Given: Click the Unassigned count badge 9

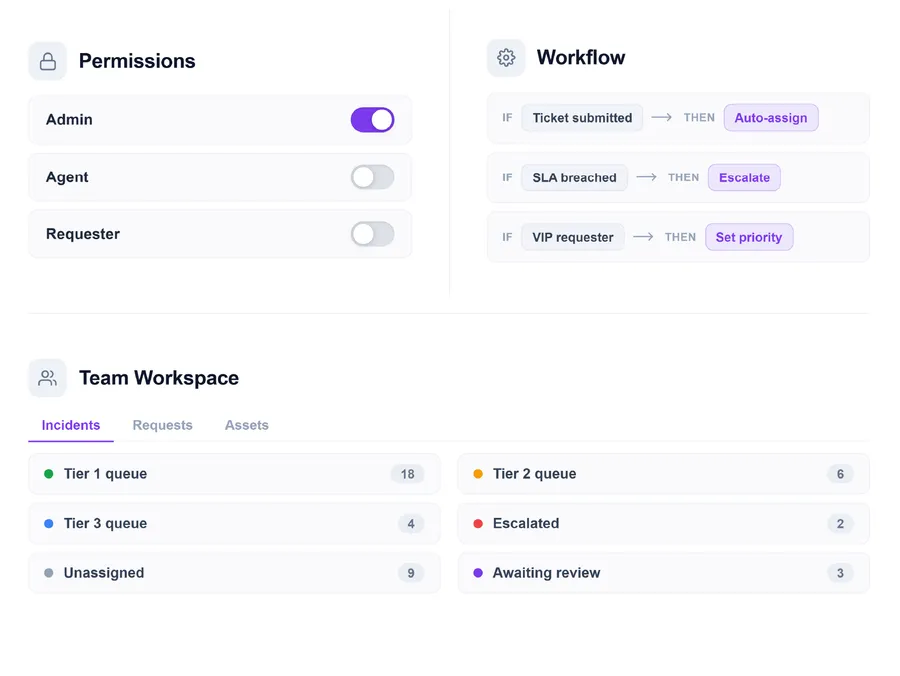Looking at the screenshot, I should (411, 573).
